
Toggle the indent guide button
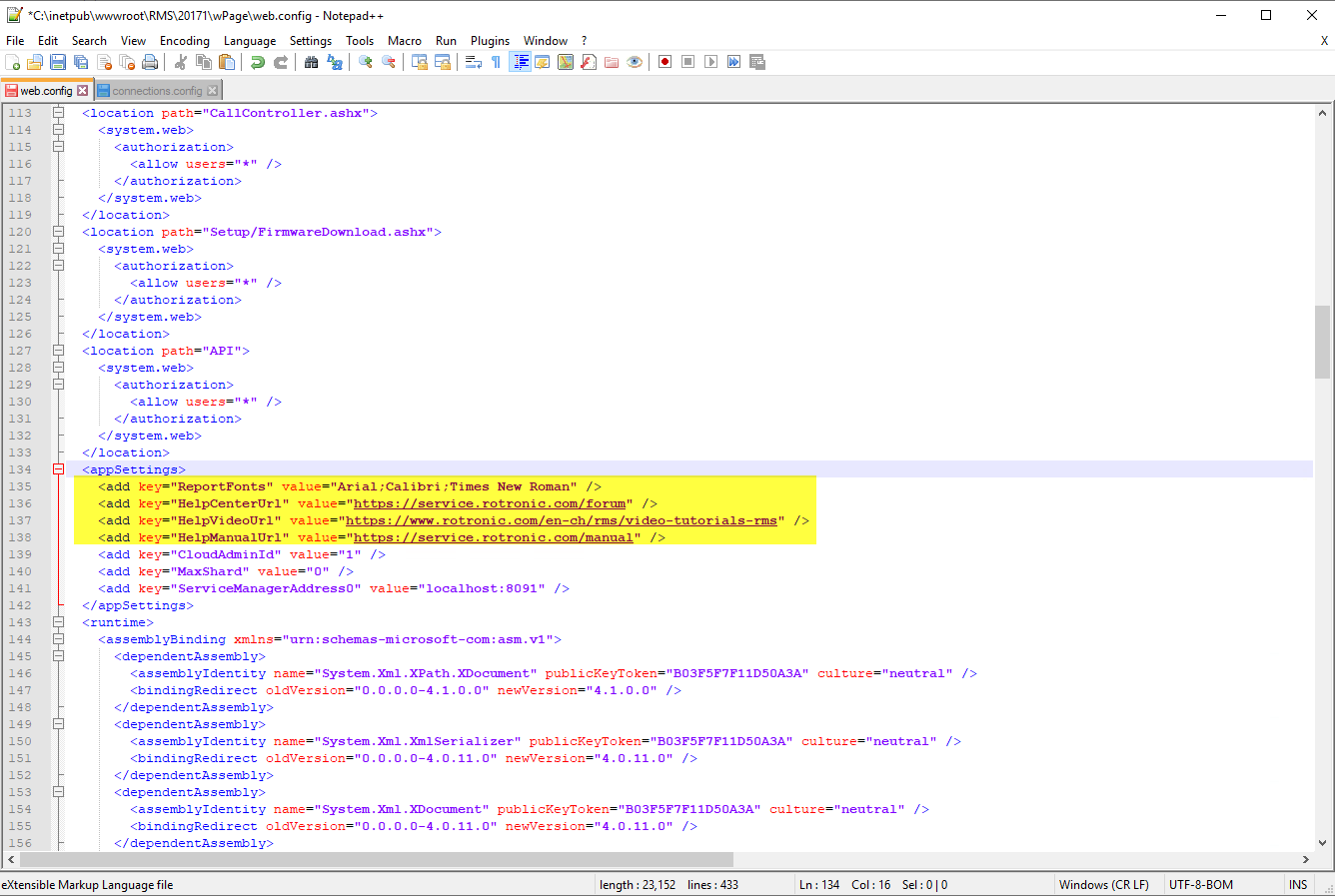coord(520,62)
